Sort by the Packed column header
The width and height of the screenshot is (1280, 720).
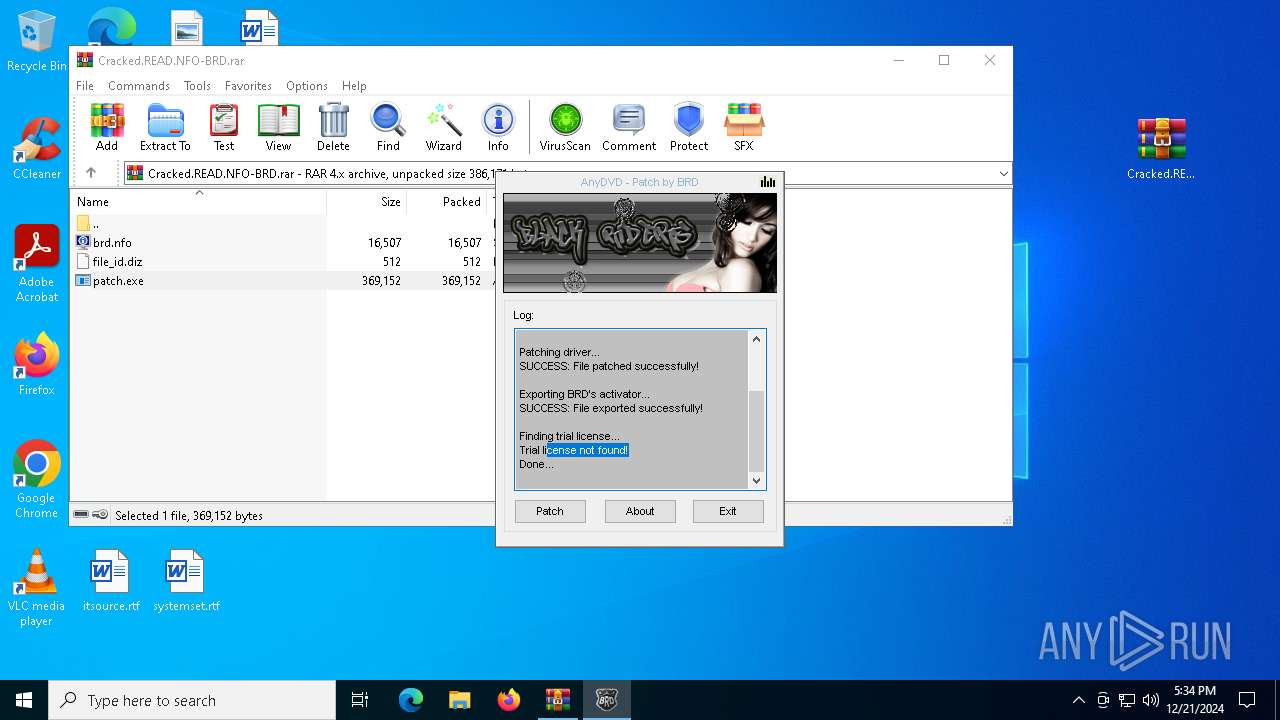tap(446, 201)
